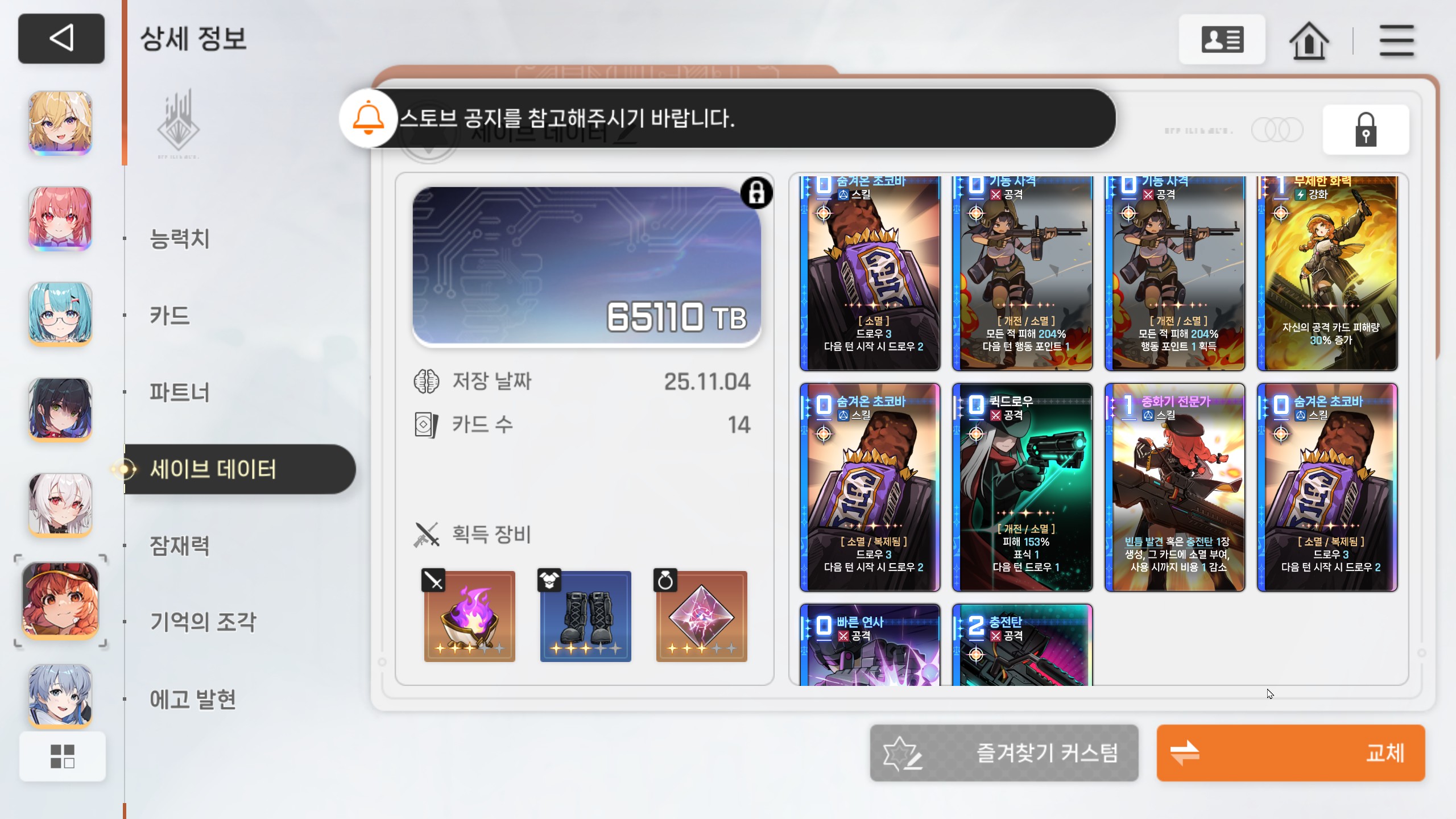Open the 파트너 menu item
1456x819 pixels.
[180, 392]
